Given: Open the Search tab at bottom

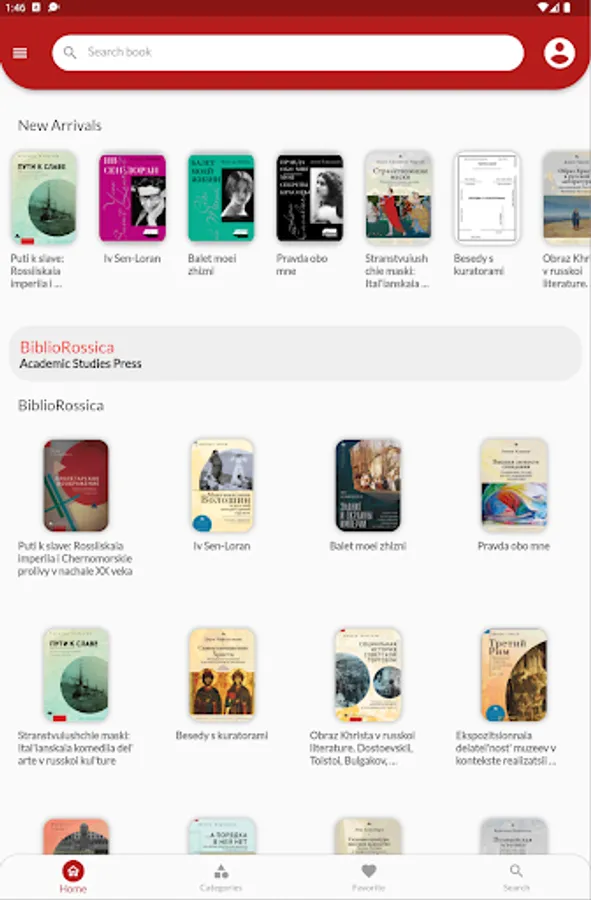Looking at the screenshot, I should [x=516, y=878].
